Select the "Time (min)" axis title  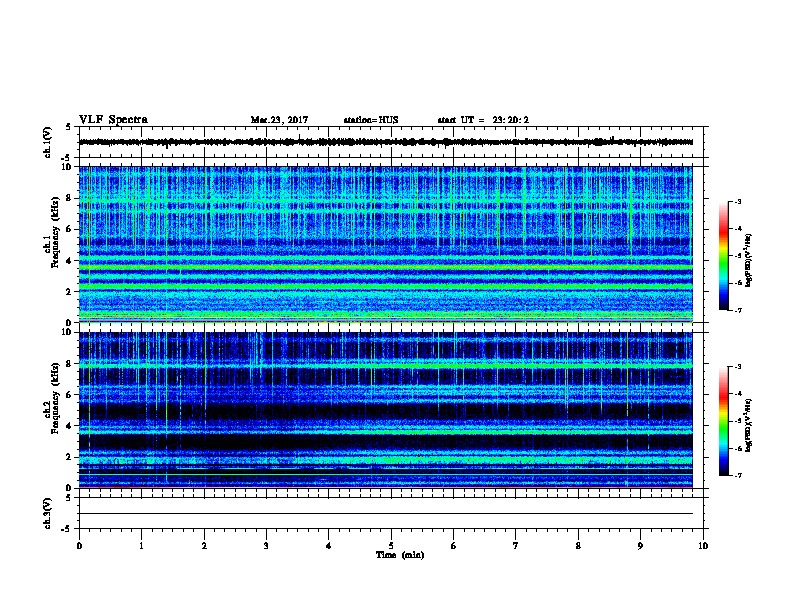400,555
